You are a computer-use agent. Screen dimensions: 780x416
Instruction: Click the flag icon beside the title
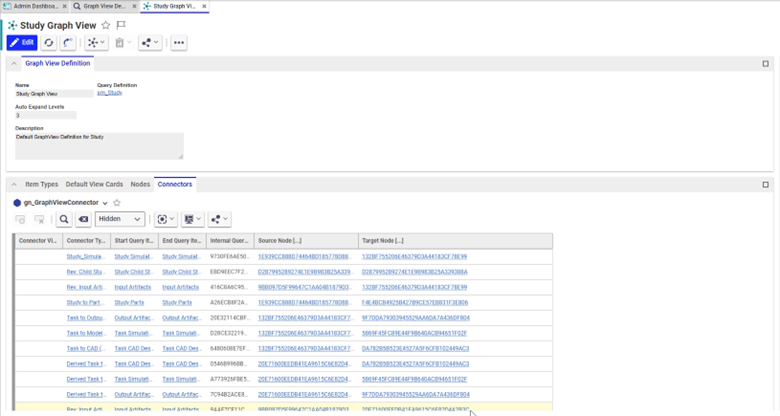click(121, 25)
